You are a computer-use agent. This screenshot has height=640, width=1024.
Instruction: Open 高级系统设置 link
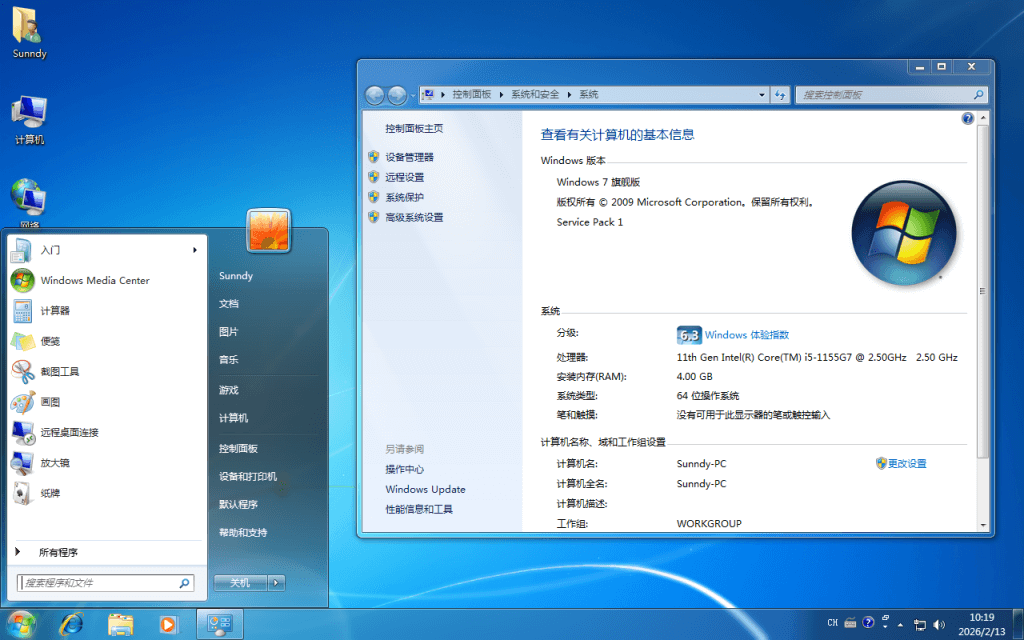[x=414, y=217]
